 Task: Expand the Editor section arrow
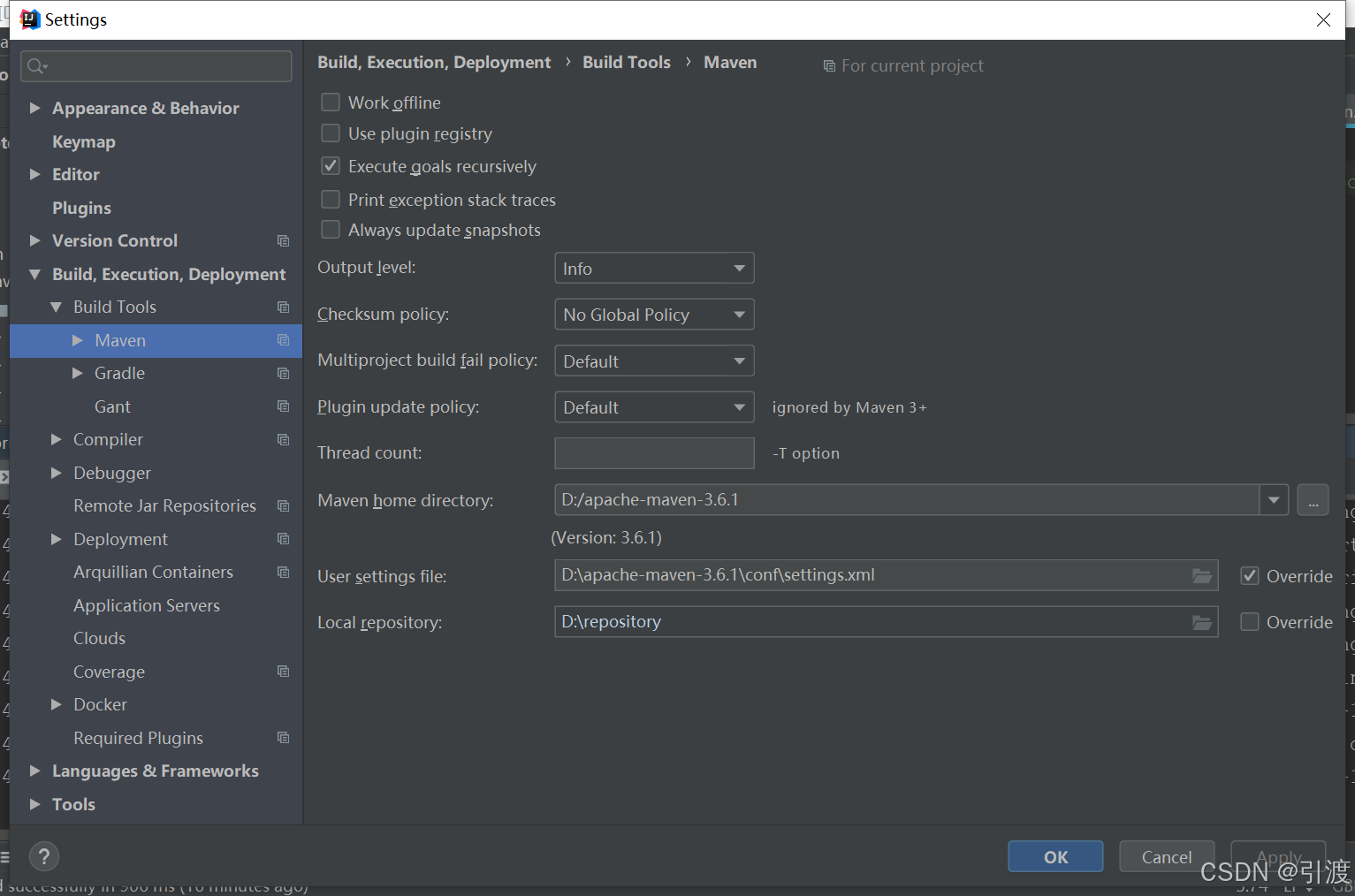tap(35, 174)
